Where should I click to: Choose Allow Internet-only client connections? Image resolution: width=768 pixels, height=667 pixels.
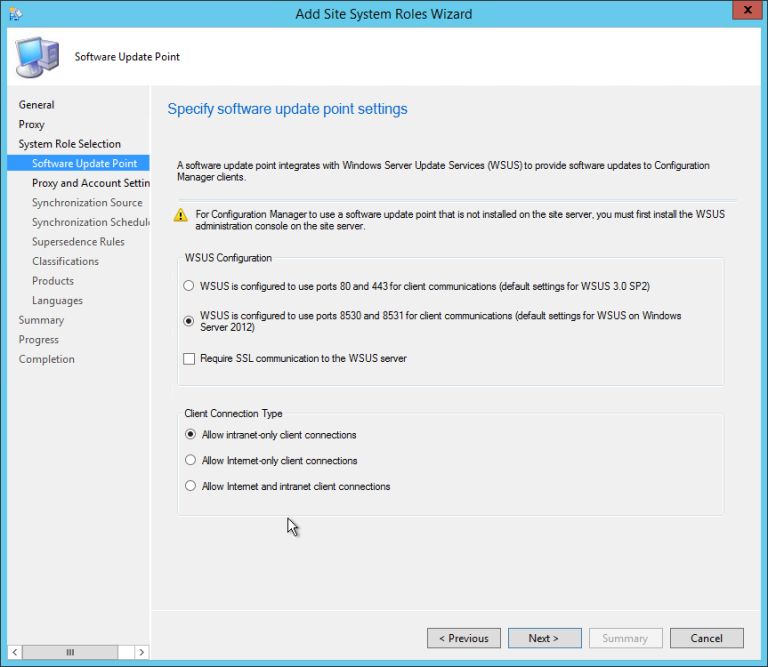(x=191, y=461)
